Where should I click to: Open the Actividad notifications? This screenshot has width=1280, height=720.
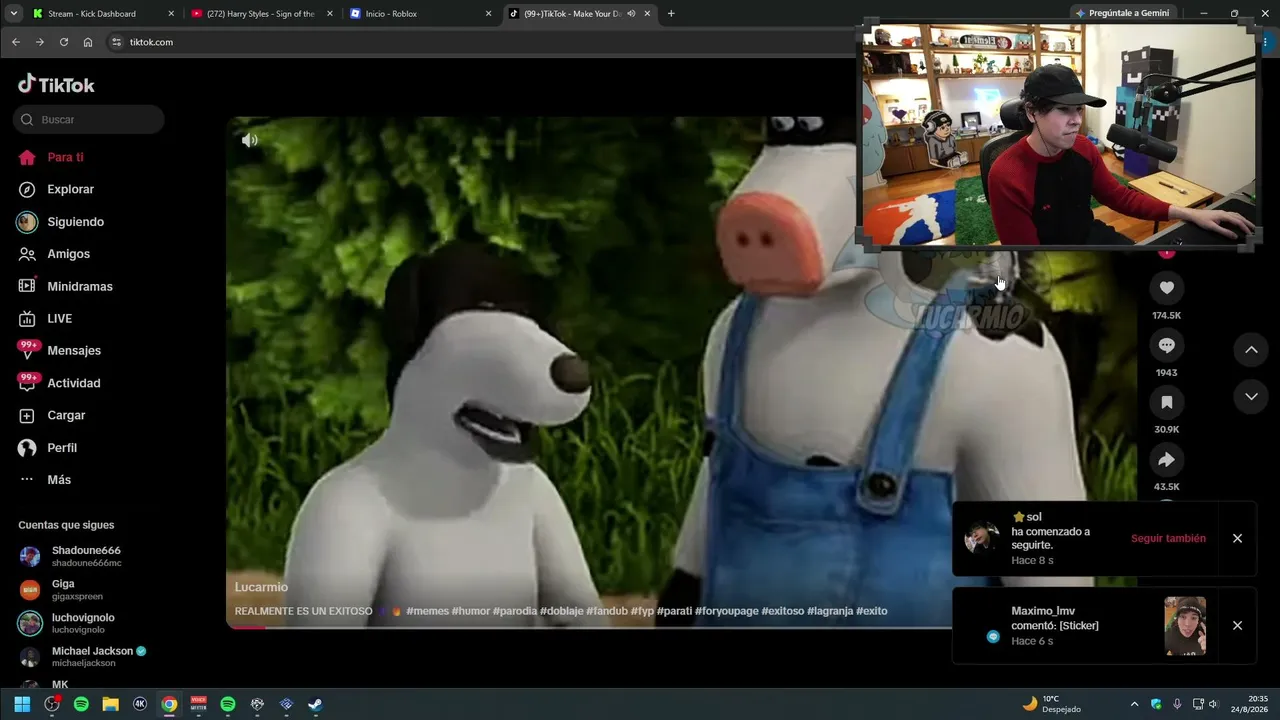coord(73,383)
